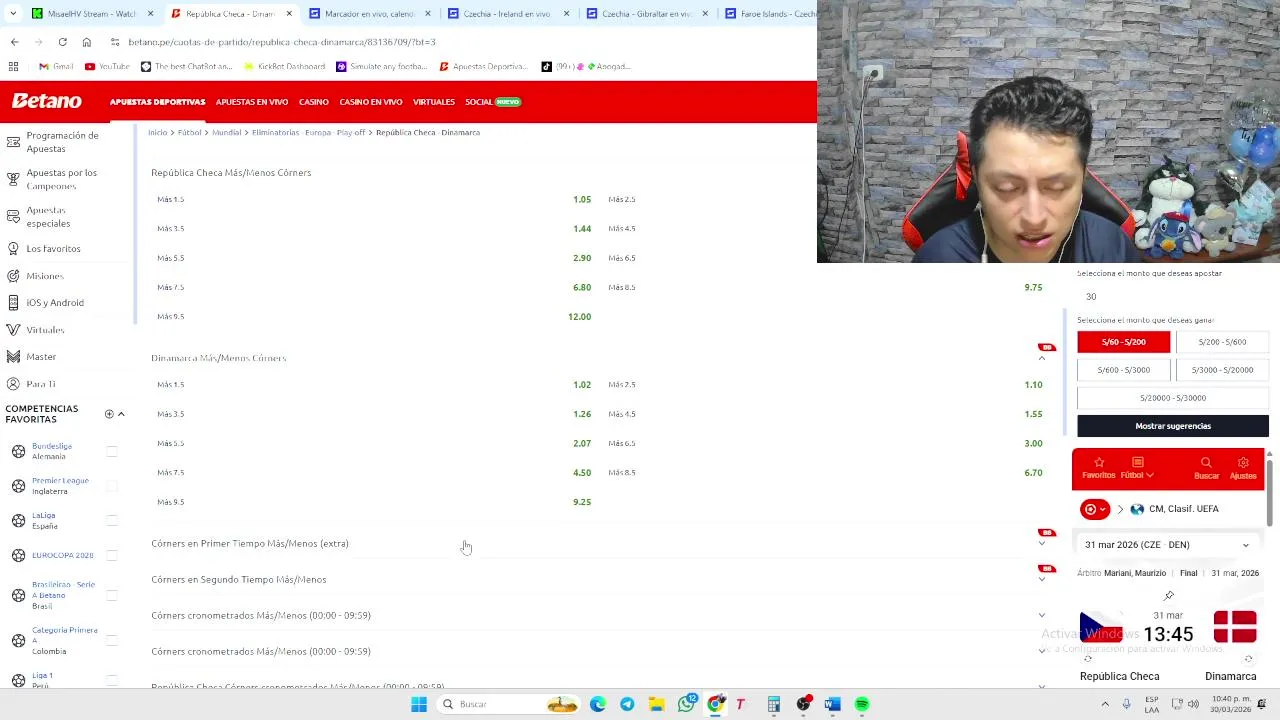The height and width of the screenshot is (720, 1280).
Task: Open Windows Start button
Action: click(419, 704)
